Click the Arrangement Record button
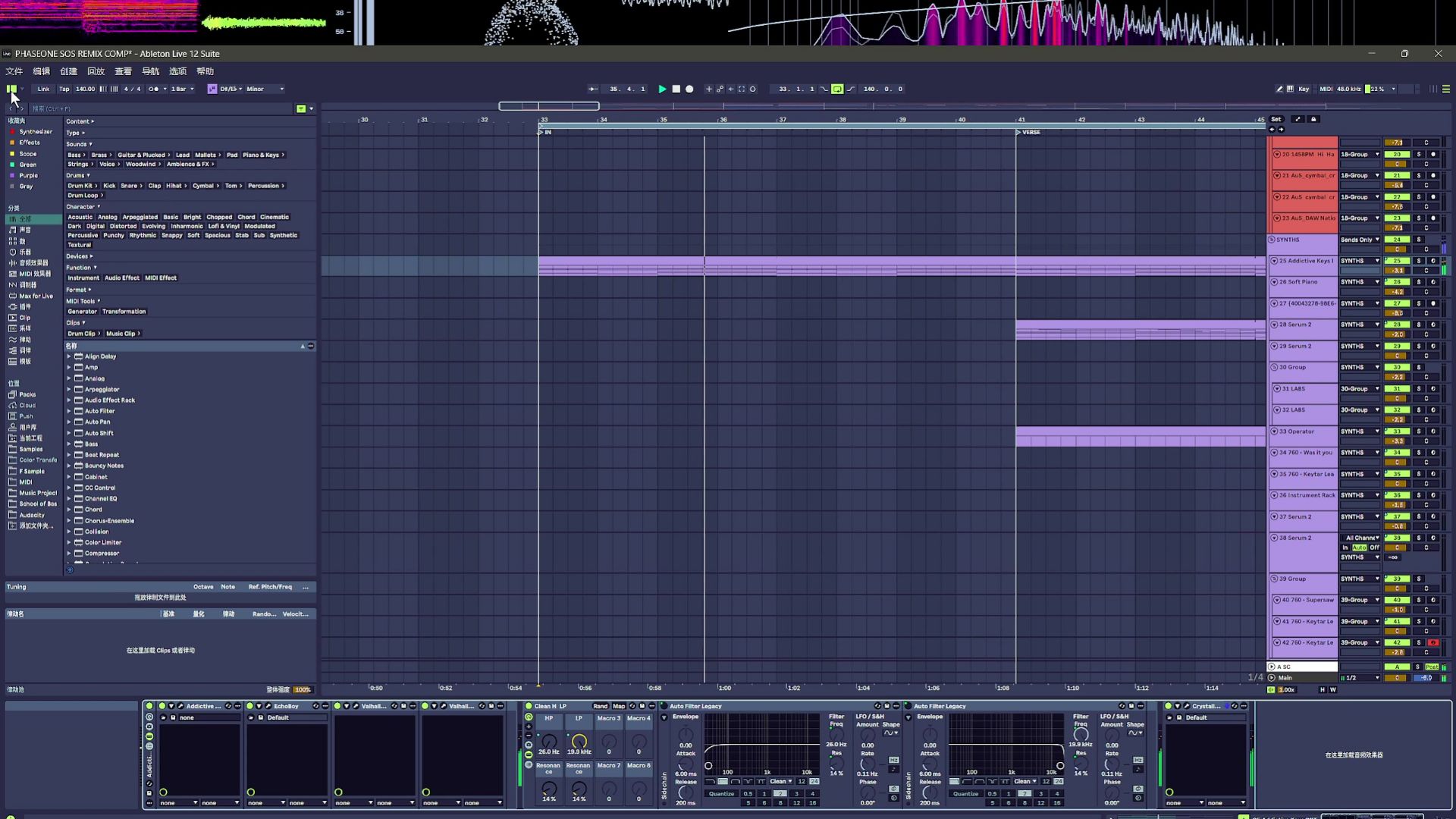This screenshot has height=819, width=1456. [689, 89]
